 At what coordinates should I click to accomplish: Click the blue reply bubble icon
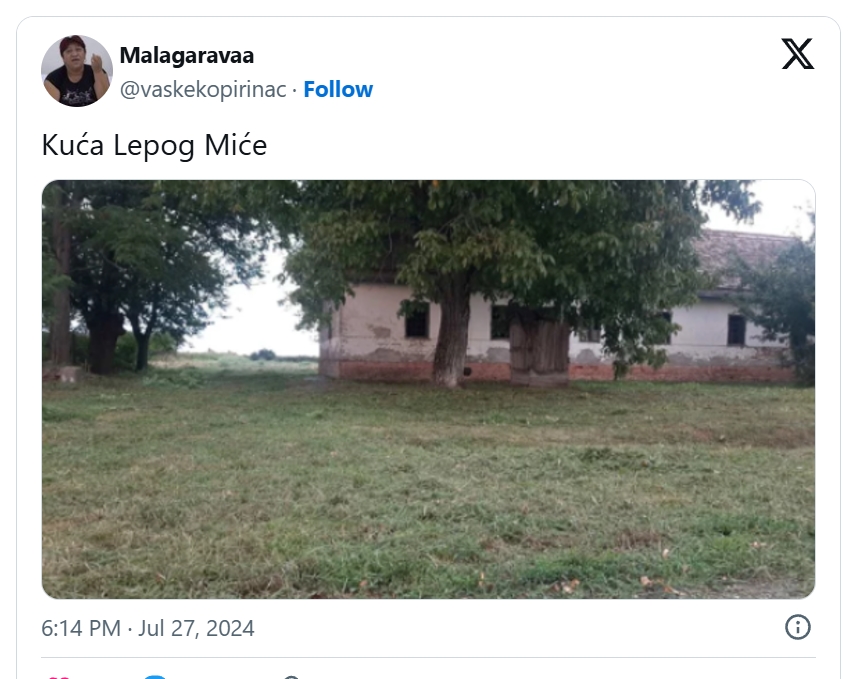click(x=155, y=677)
